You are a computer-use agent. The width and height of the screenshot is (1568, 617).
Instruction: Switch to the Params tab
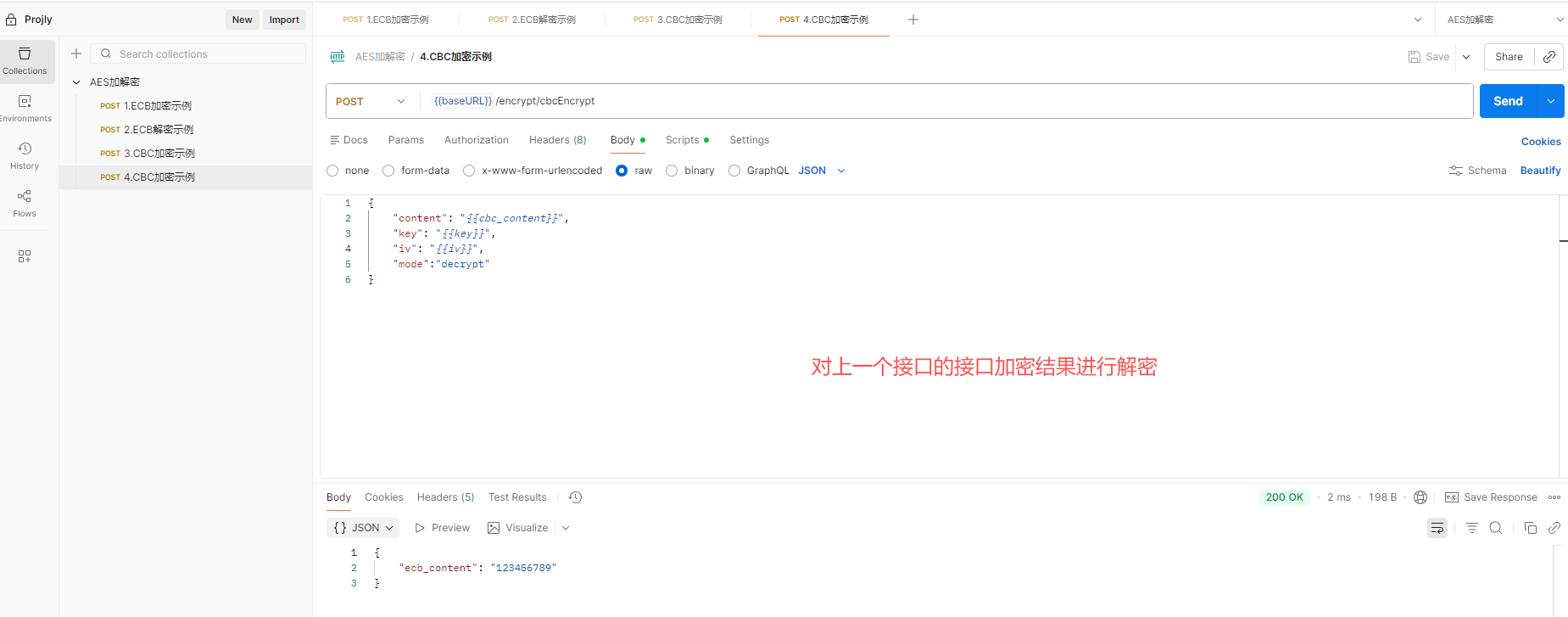pyautogui.click(x=406, y=140)
